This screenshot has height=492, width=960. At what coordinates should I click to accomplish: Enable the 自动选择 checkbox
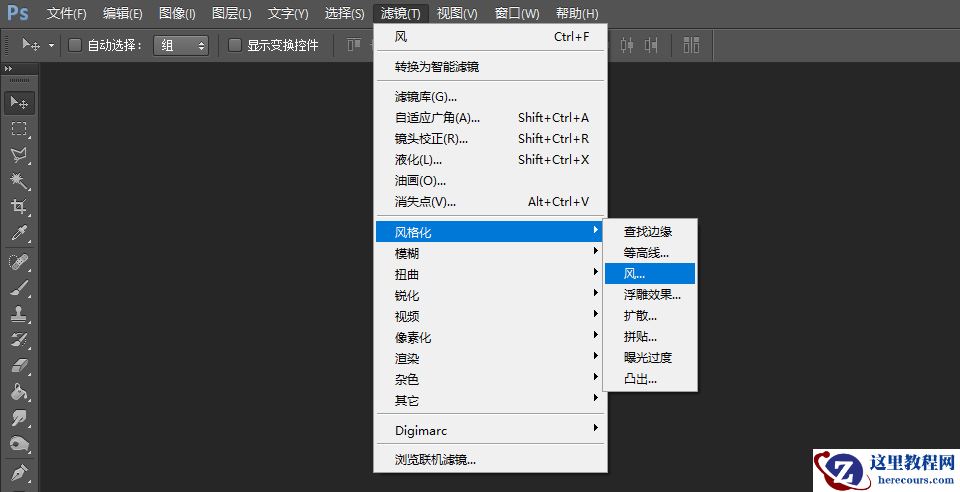tap(75, 45)
